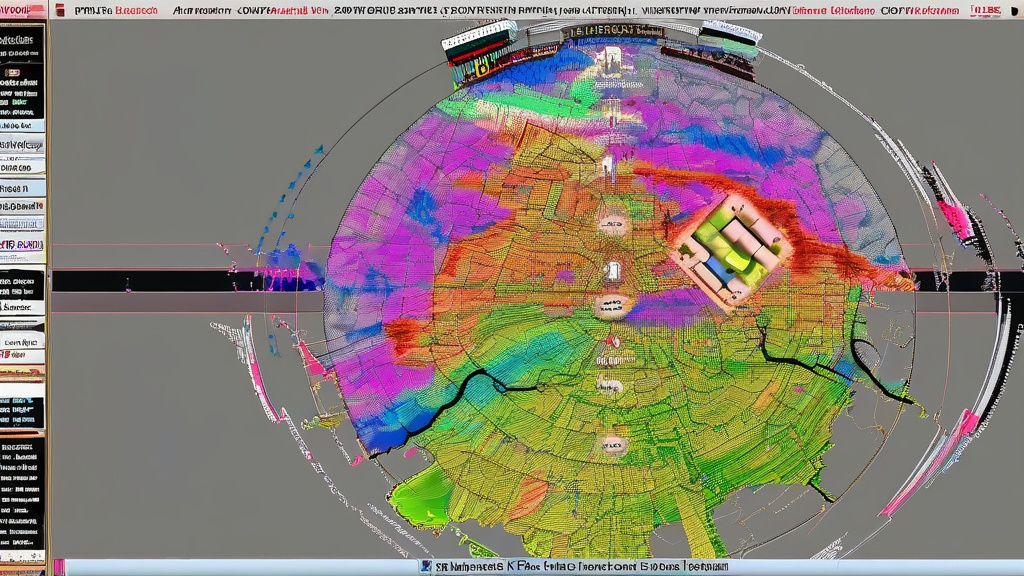
Task: Click the white rectangular marker at map center
Action: coord(613,270)
